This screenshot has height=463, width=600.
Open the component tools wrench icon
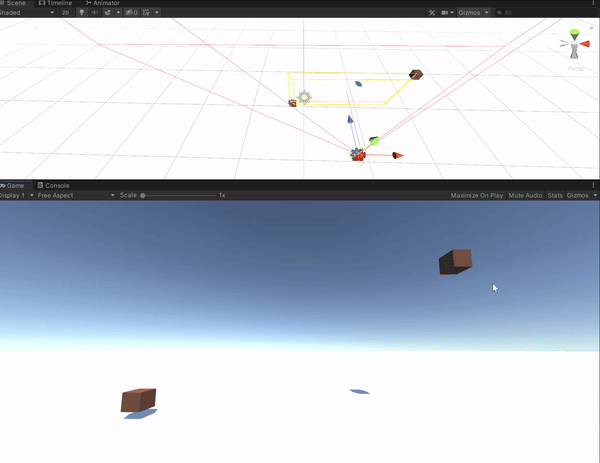(432, 13)
